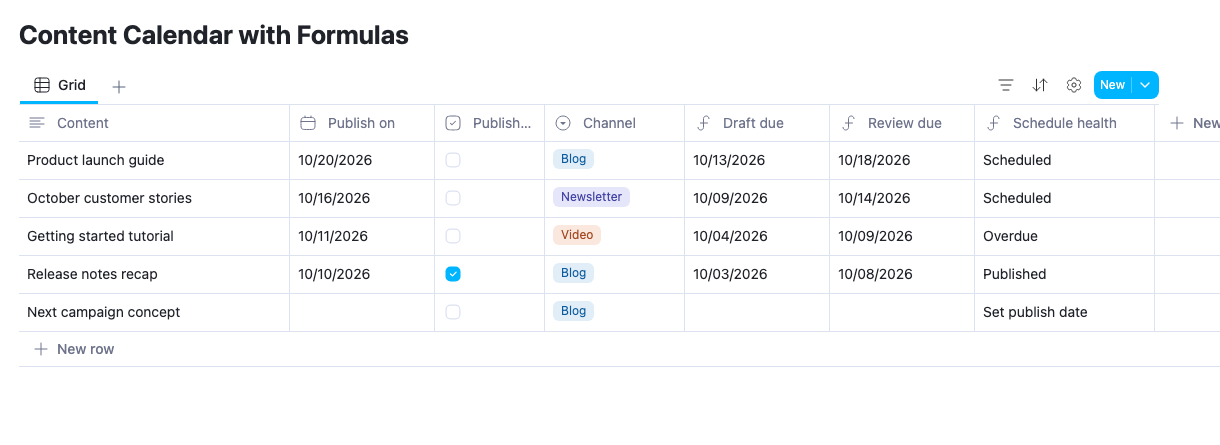Open the Draft due column header
The width and height of the screenshot is (1220, 445).
[757, 123]
